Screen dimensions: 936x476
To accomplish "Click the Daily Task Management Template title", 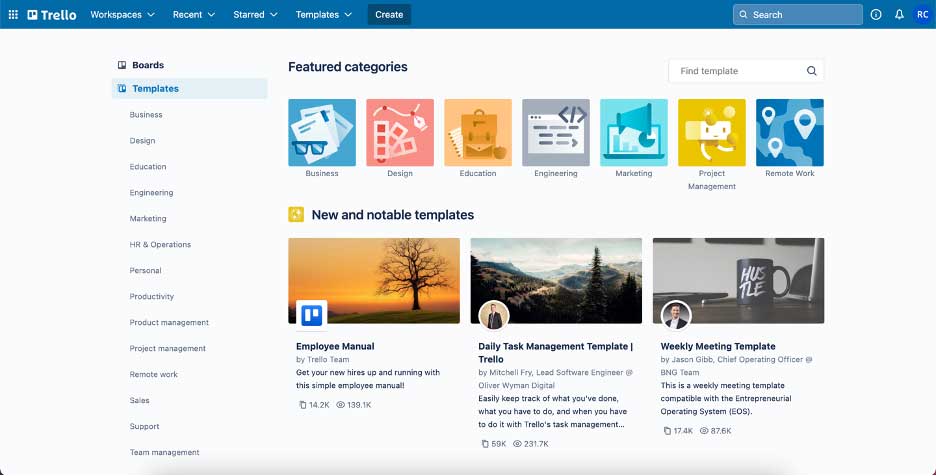I will [x=556, y=353].
